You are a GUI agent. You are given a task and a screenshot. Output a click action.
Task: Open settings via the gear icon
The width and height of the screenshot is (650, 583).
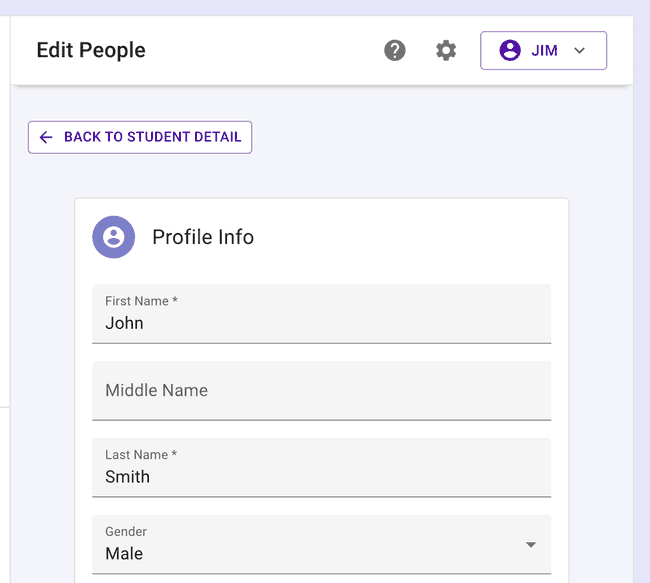pyautogui.click(x=446, y=50)
